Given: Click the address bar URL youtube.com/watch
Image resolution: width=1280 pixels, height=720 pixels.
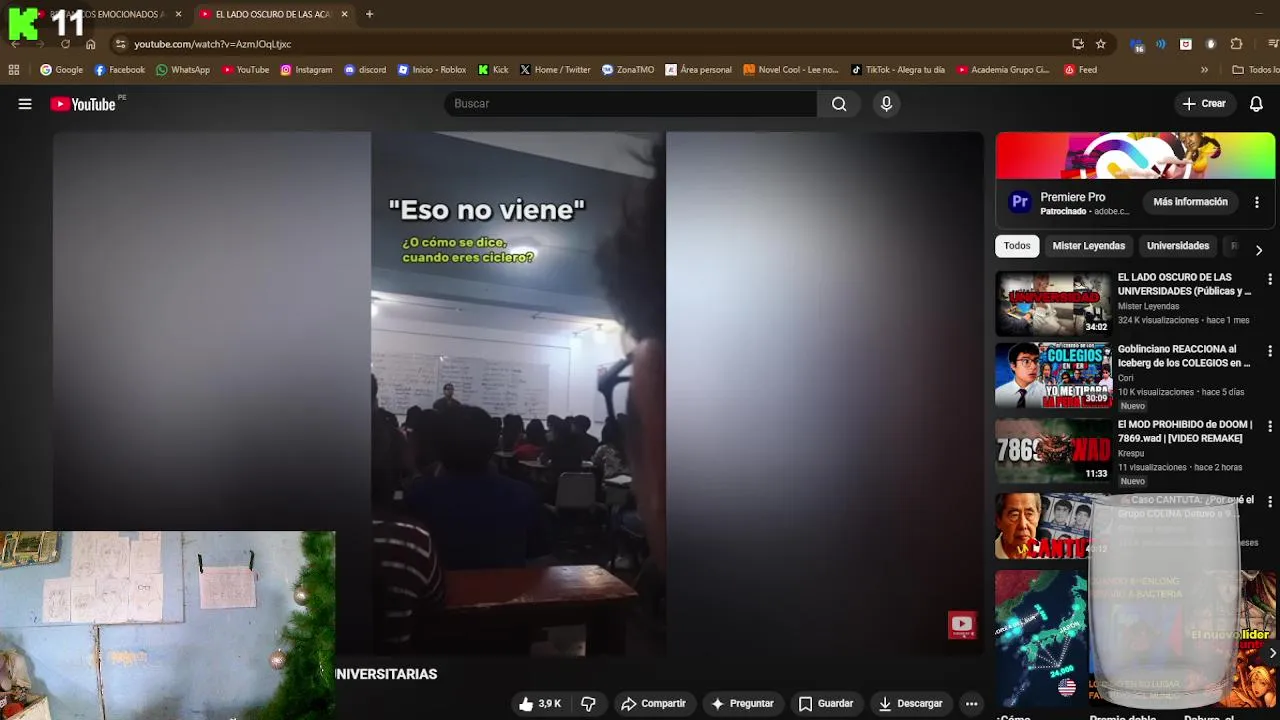Looking at the screenshot, I should click(212, 44).
